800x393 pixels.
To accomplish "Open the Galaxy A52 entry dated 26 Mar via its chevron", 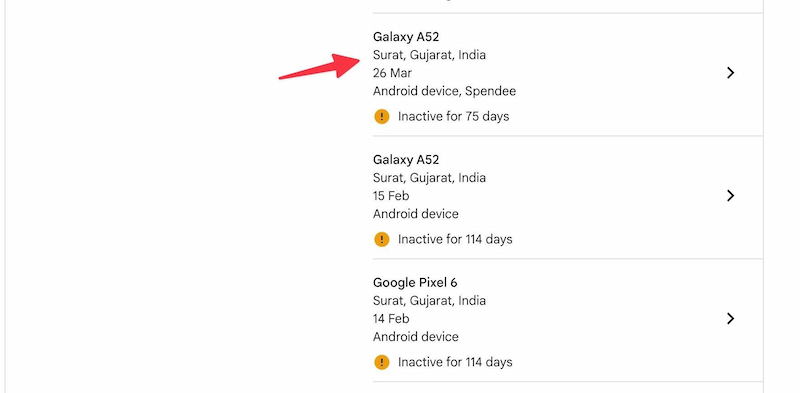I will (730, 73).
